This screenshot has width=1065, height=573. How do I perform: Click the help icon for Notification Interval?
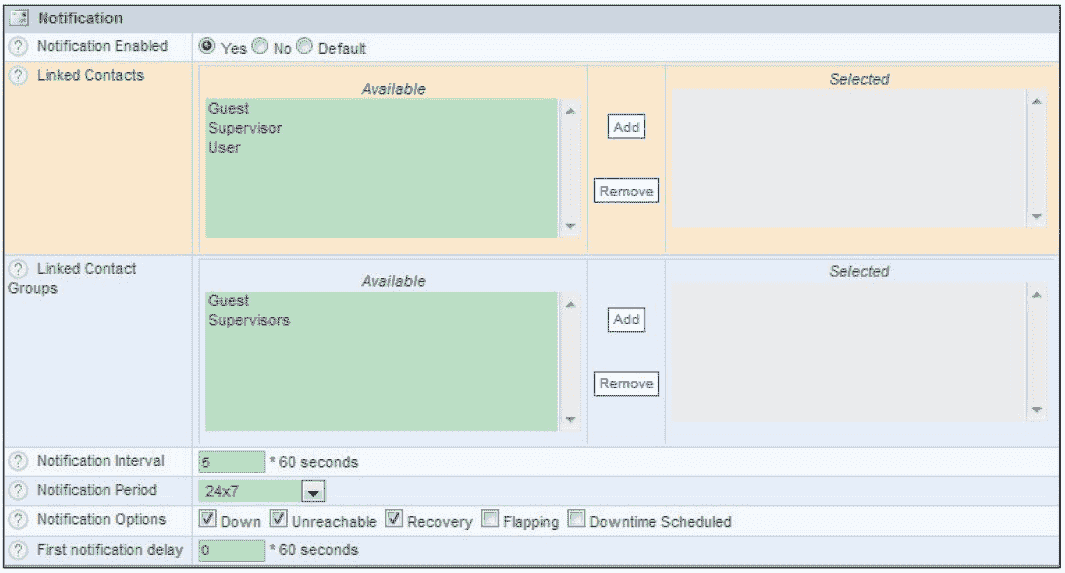pos(17,462)
